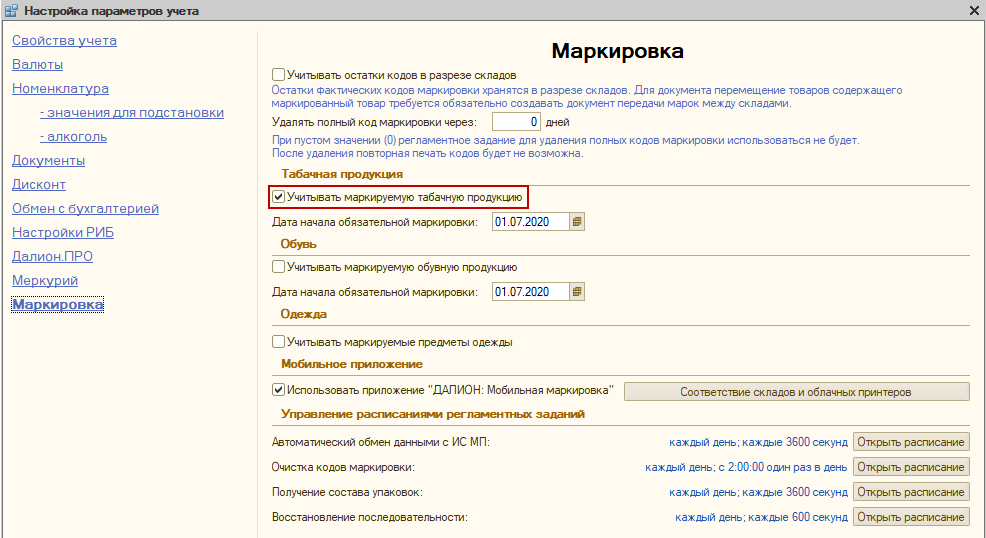Viewport: 986px width, 538px height.
Task: Click the 'Табачная продукция' group heading
Action: 342,174
